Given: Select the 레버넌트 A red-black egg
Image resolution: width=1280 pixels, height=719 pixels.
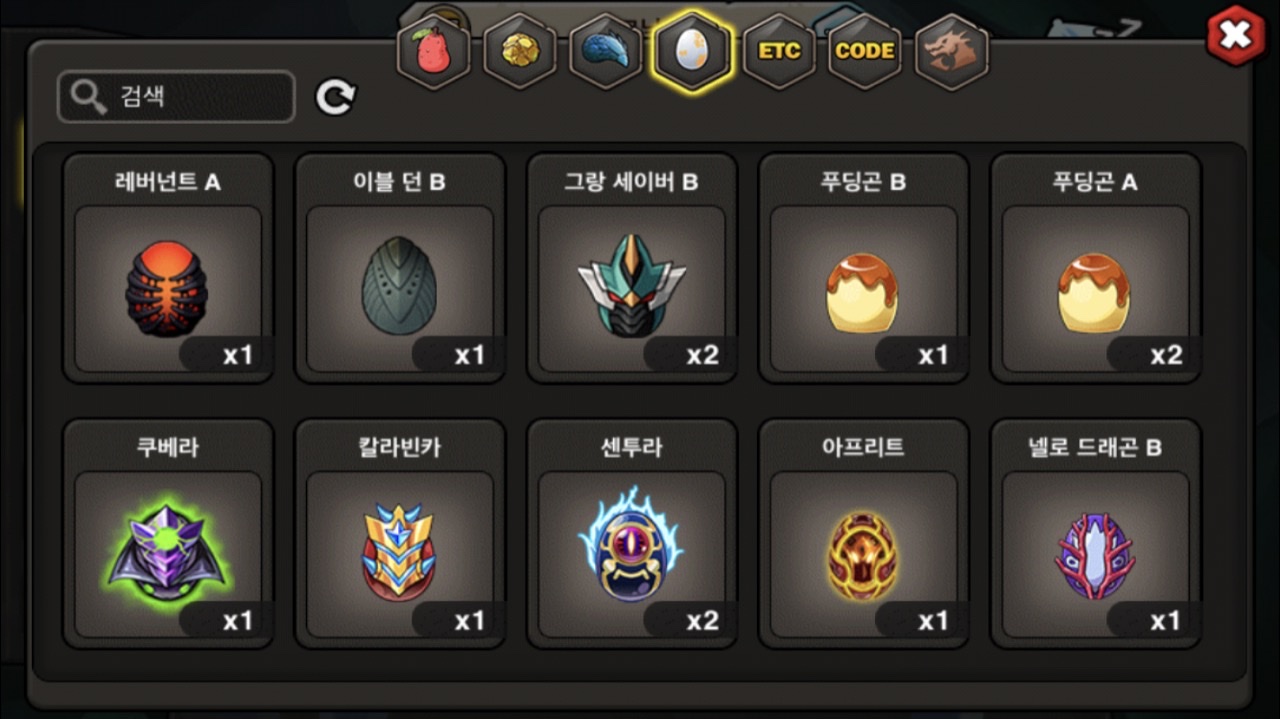Looking at the screenshot, I should pos(168,268).
